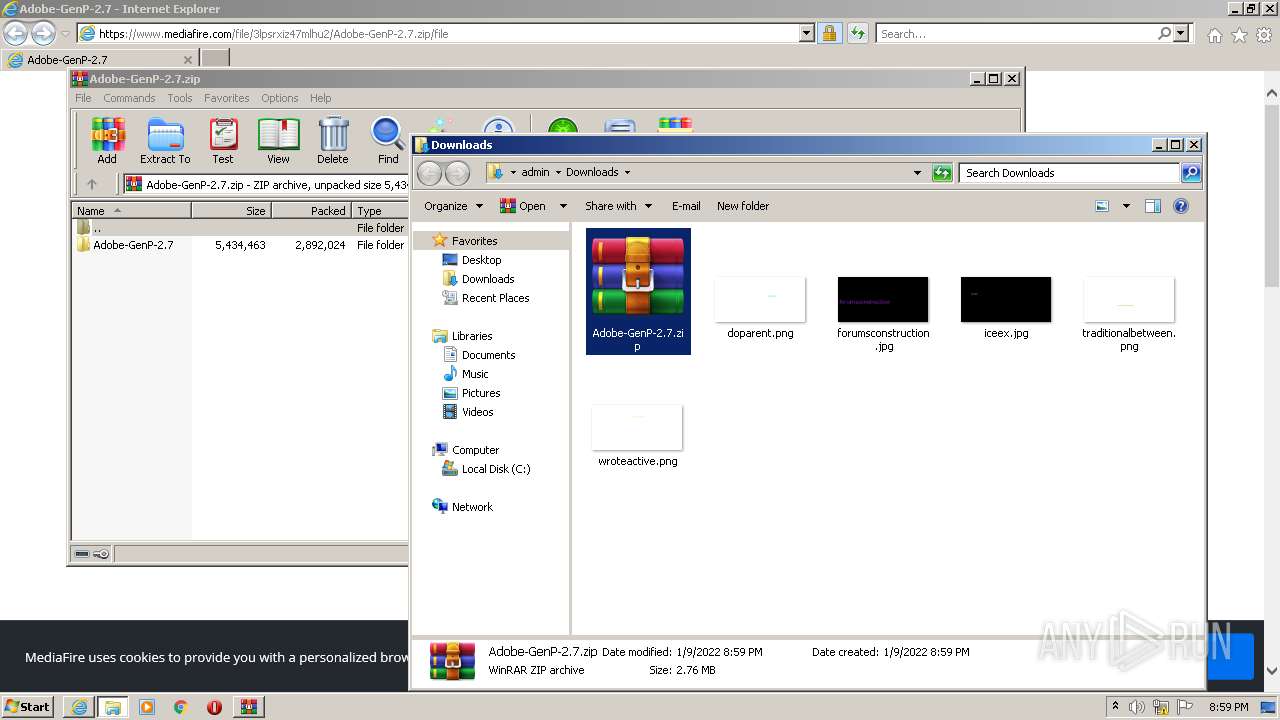The width and height of the screenshot is (1280, 720).
Task: Expand the Open button dropdown arrow
Action: coord(563,206)
